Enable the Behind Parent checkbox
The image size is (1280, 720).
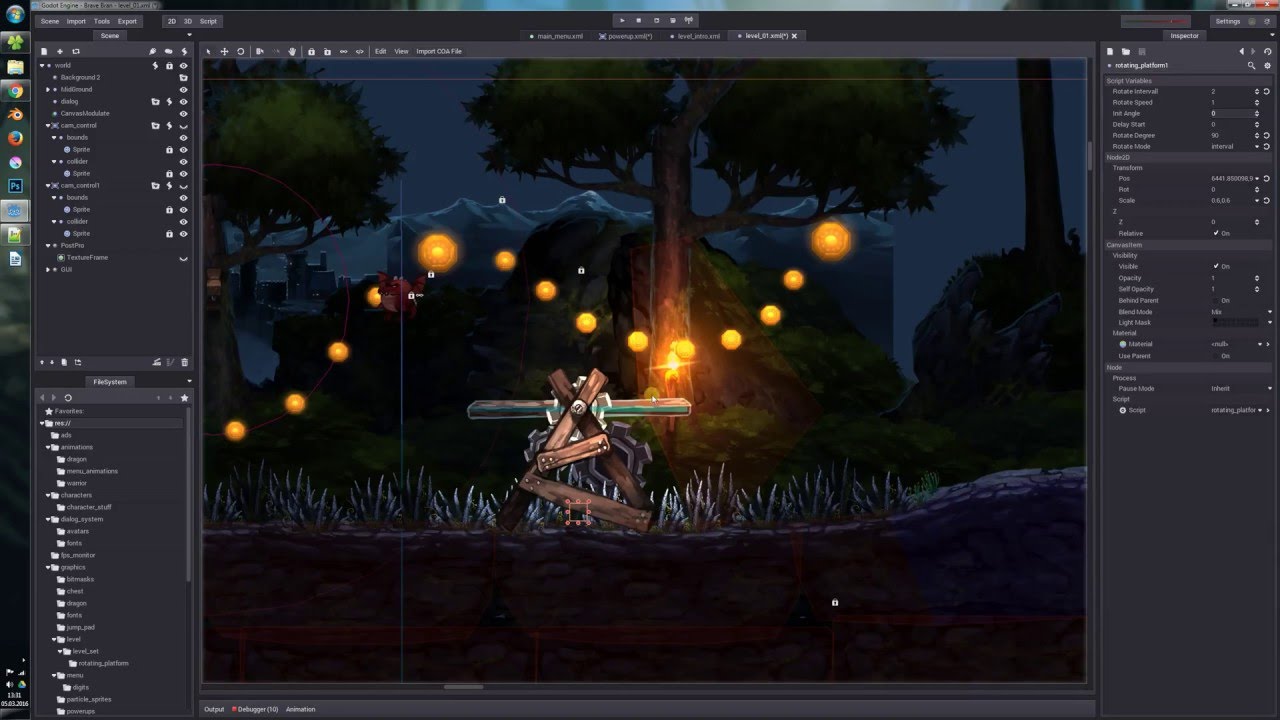tap(1216, 300)
